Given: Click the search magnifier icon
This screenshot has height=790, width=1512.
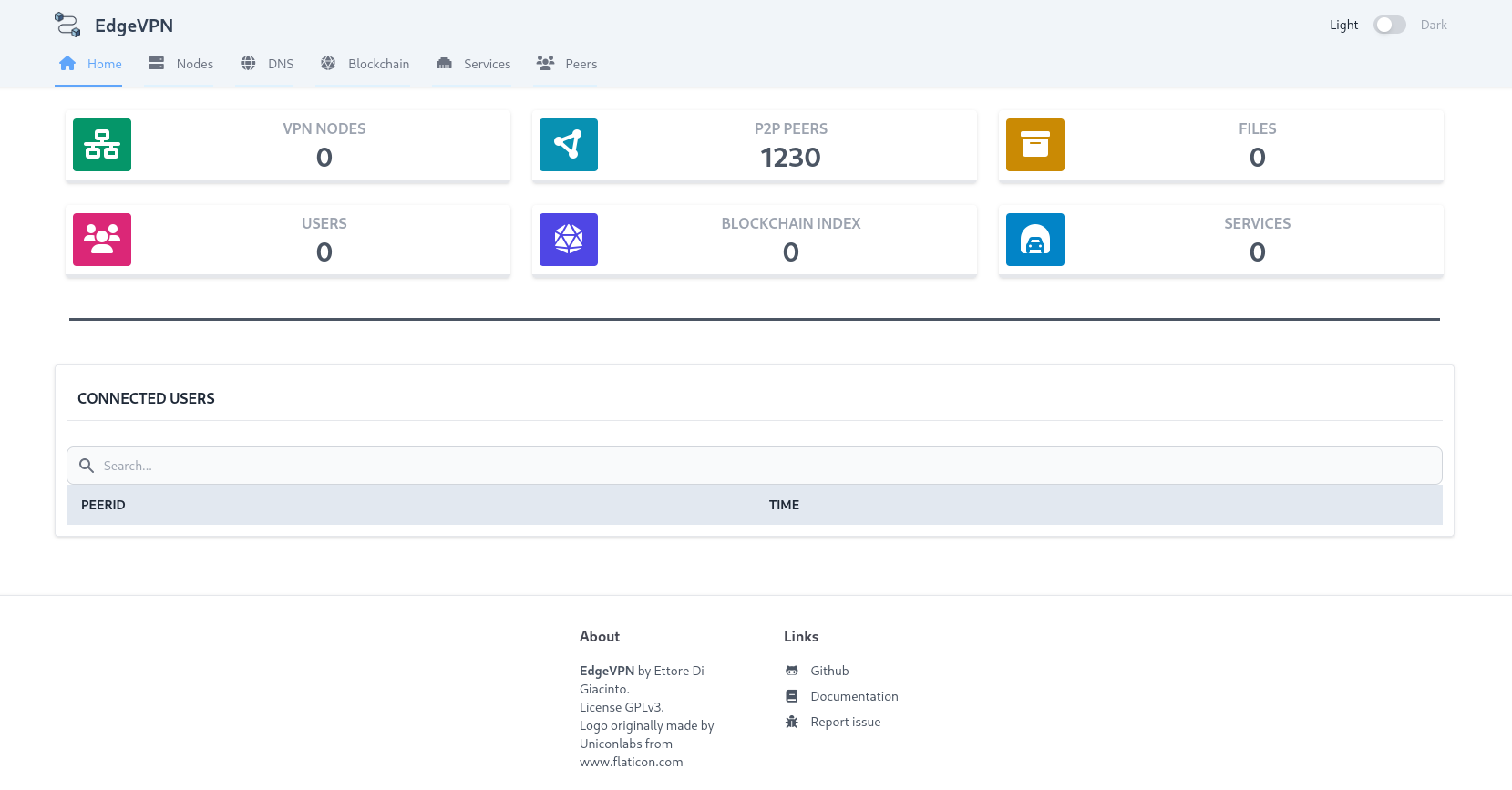Looking at the screenshot, I should (x=87, y=466).
